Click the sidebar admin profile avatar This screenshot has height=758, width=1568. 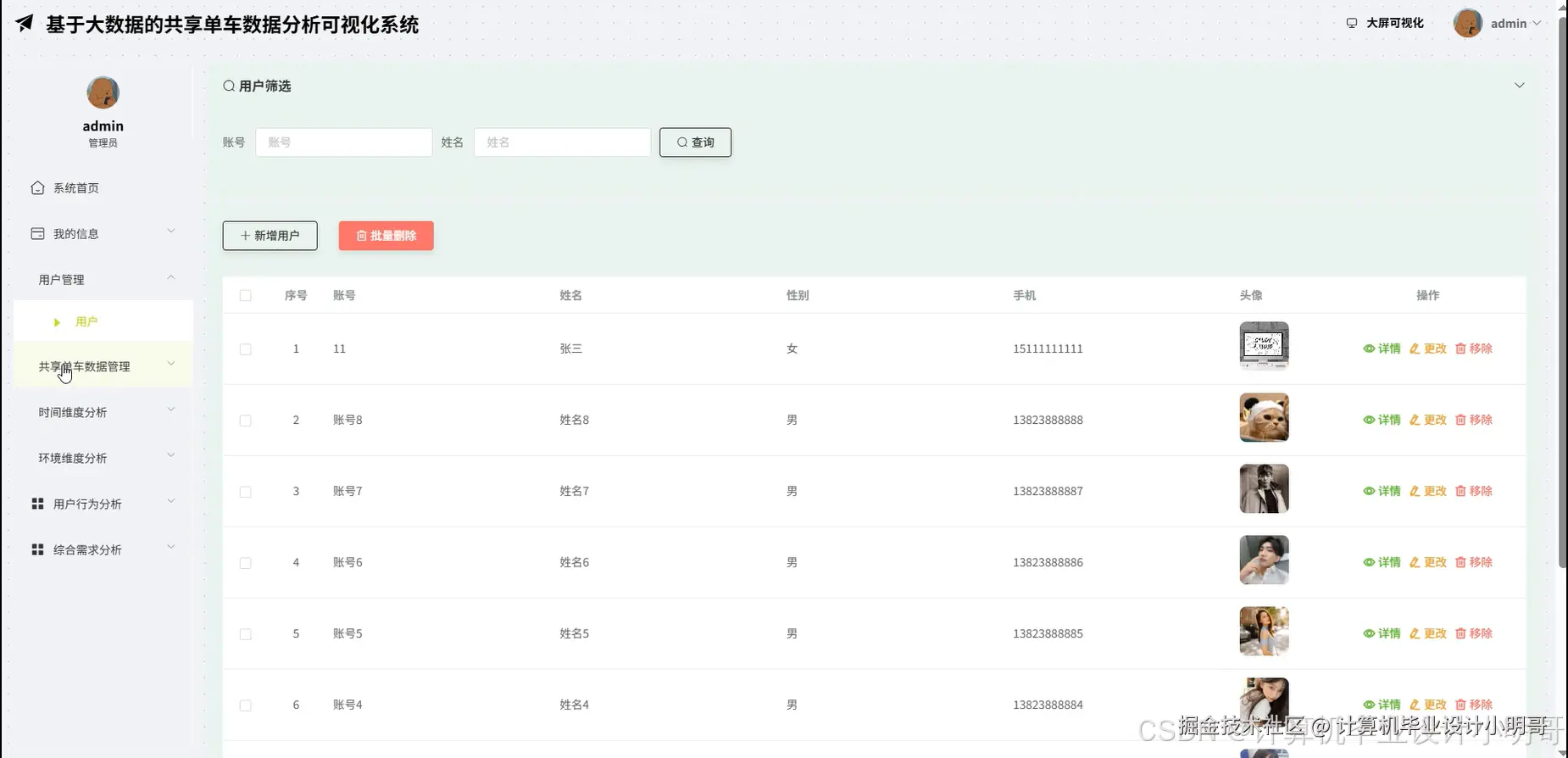tap(103, 92)
